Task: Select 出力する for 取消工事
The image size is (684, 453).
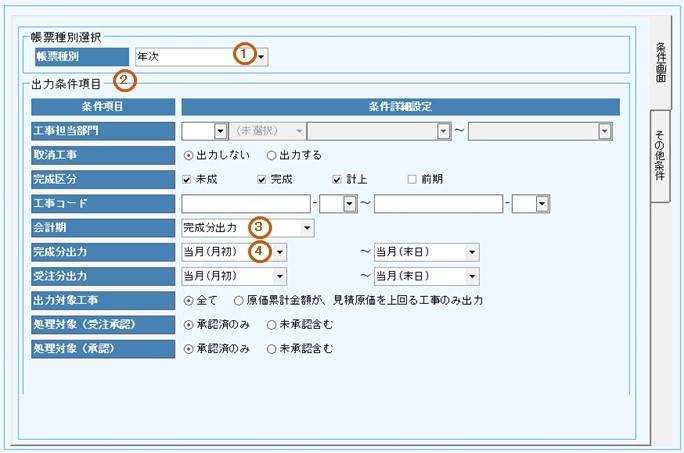Action: [x=271, y=155]
